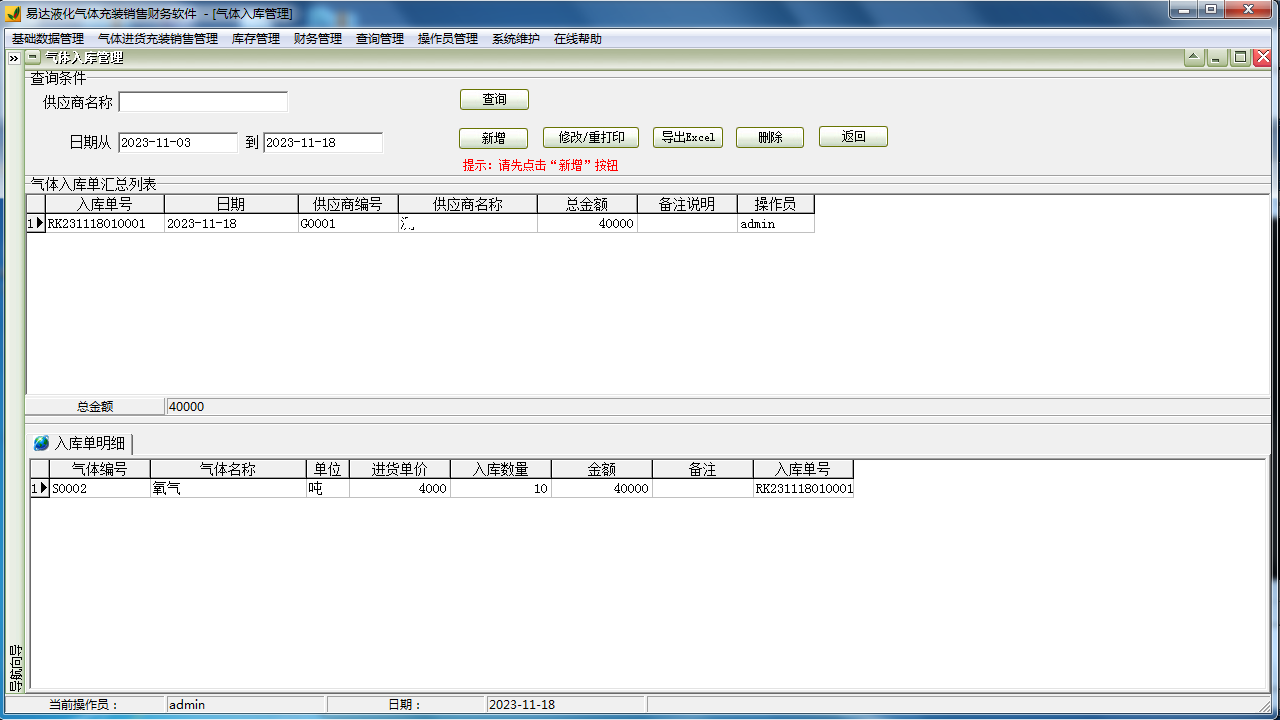Screen dimensions: 1280x720
Task: Collapse the 气体入库管理 panel via minus icon
Action: [x=33, y=58]
